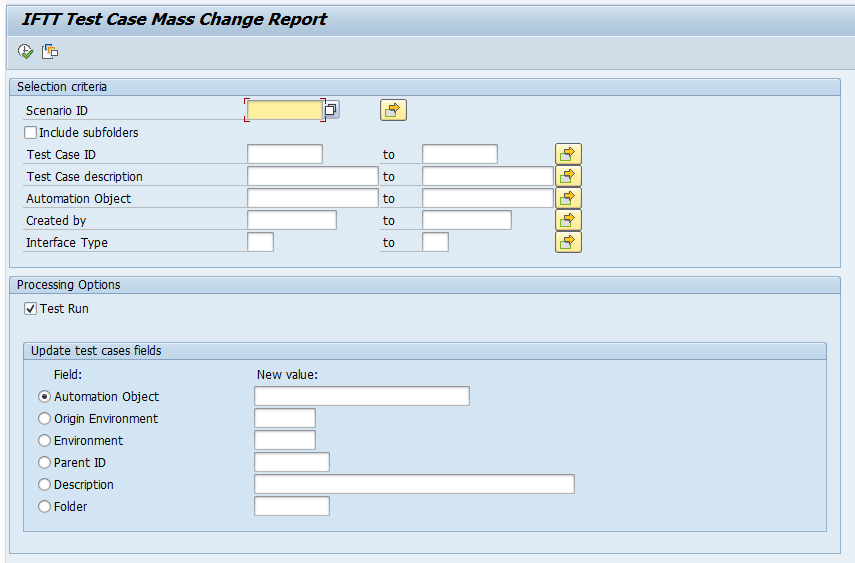Open multiple selection for Automation Object row
The width and height of the screenshot is (855, 563).
568,198
